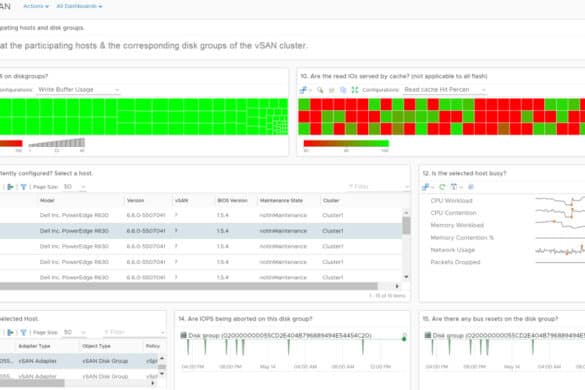585x390 pixels.
Task: Sort hosts table by Version column
Action: click(x=135, y=201)
